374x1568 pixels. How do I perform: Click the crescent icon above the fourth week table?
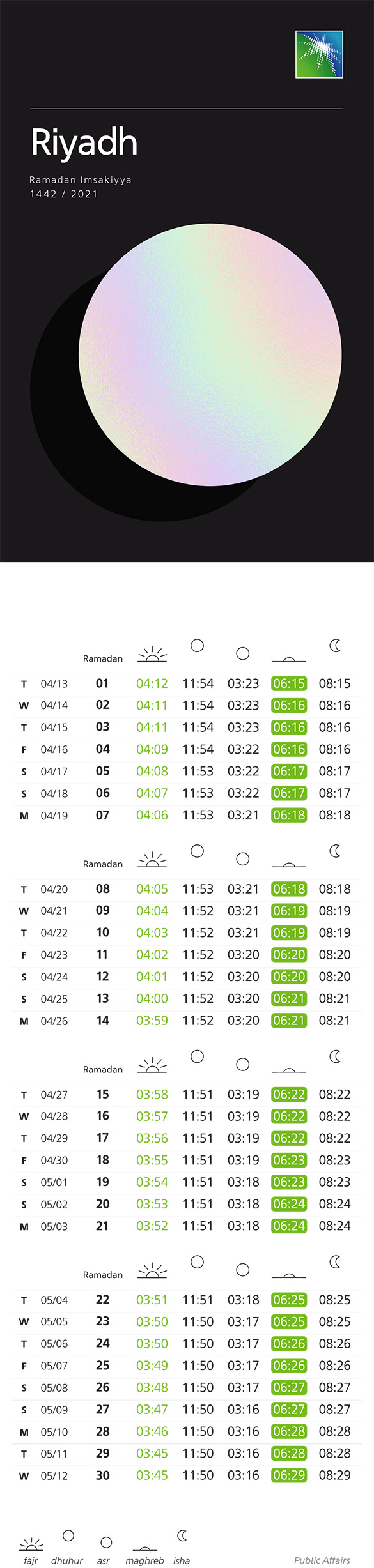pyautogui.click(x=335, y=1262)
